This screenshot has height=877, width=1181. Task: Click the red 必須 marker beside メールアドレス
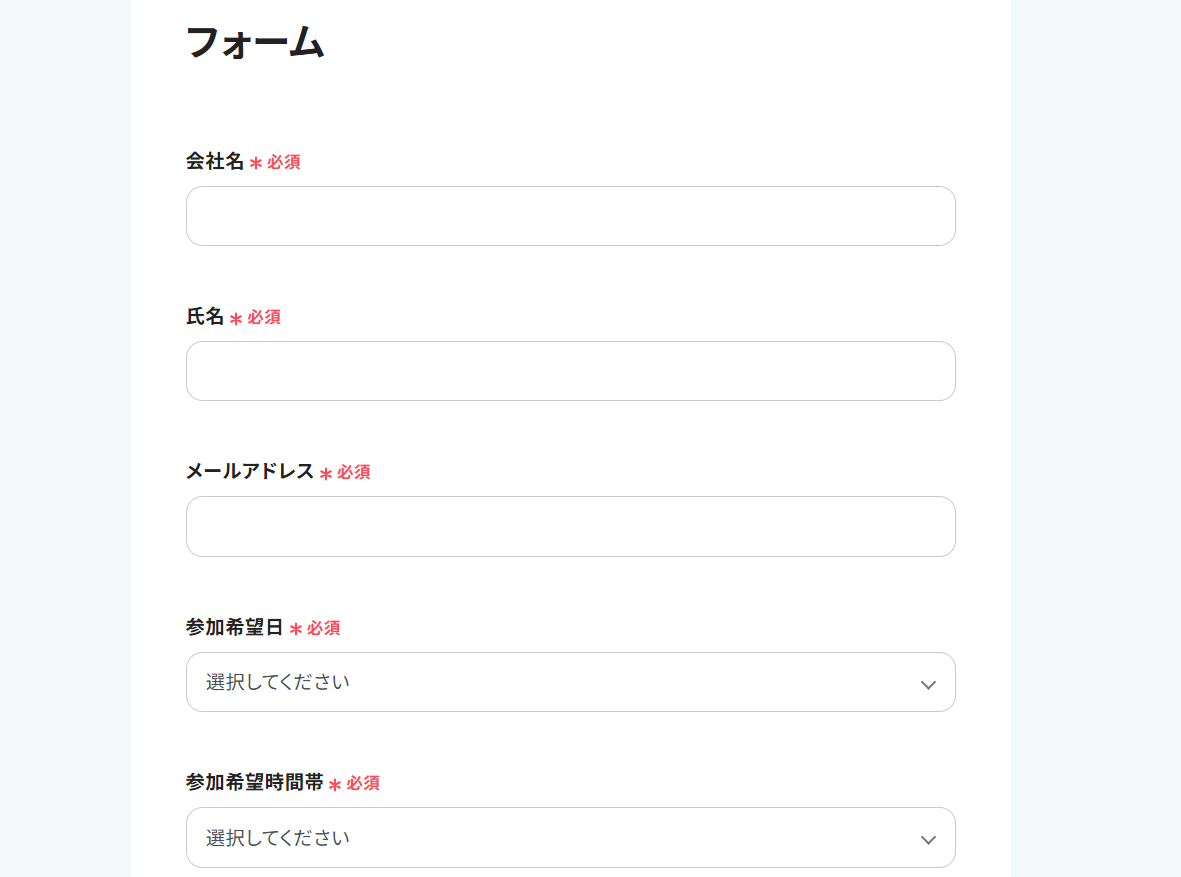click(x=353, y=472)
